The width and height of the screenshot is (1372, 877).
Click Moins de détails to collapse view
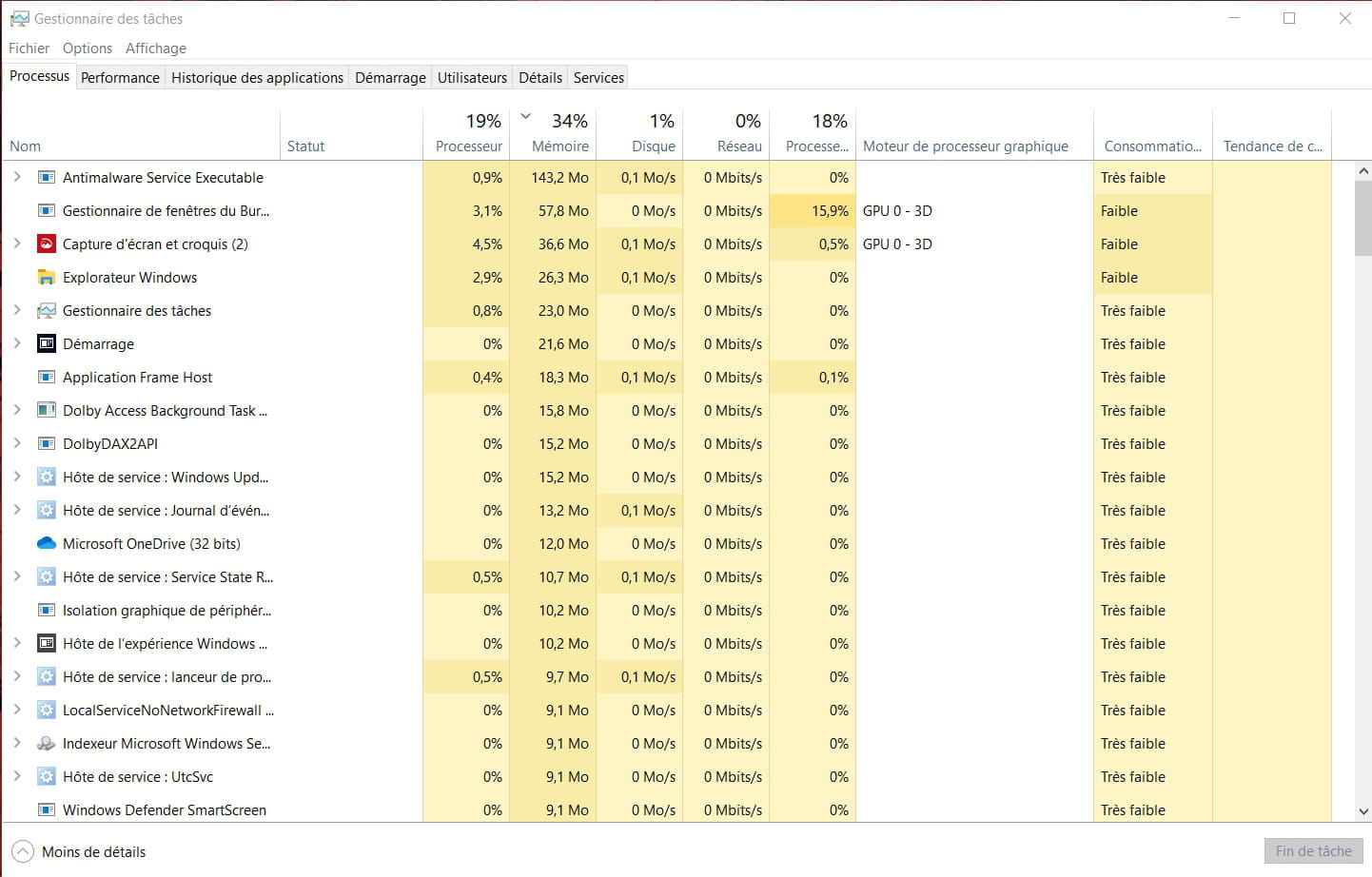pos(80,852)
